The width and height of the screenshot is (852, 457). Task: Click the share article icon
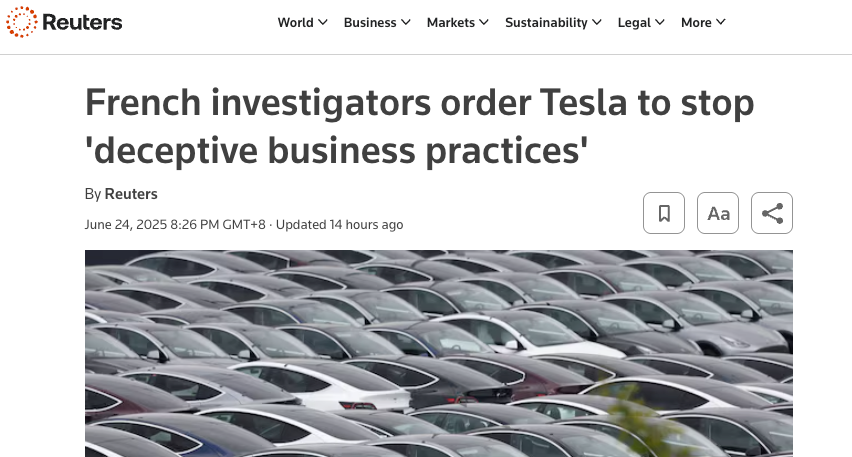click(772, 213)
